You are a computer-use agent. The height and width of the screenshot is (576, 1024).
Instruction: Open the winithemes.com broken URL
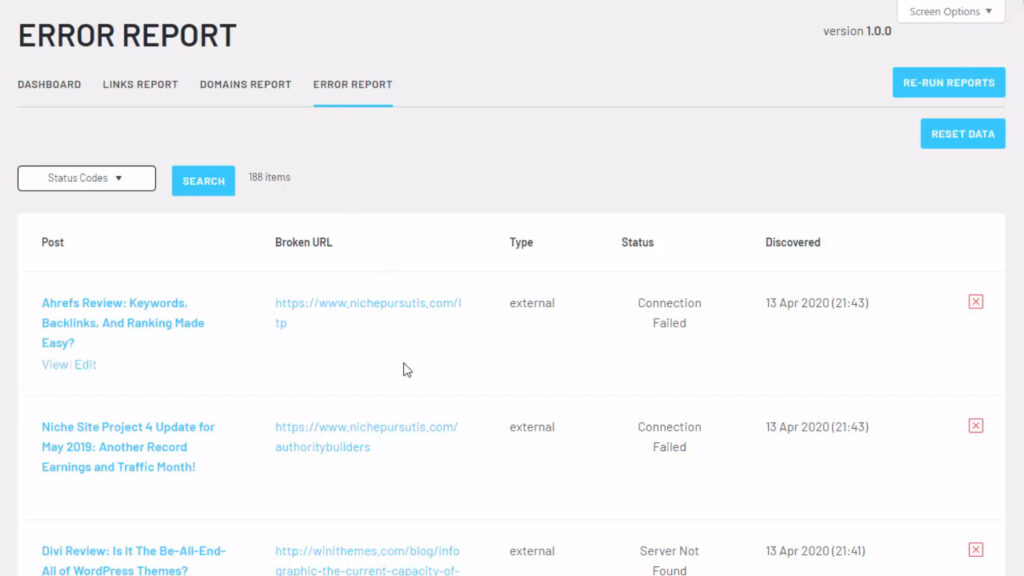tap(368, 560)
